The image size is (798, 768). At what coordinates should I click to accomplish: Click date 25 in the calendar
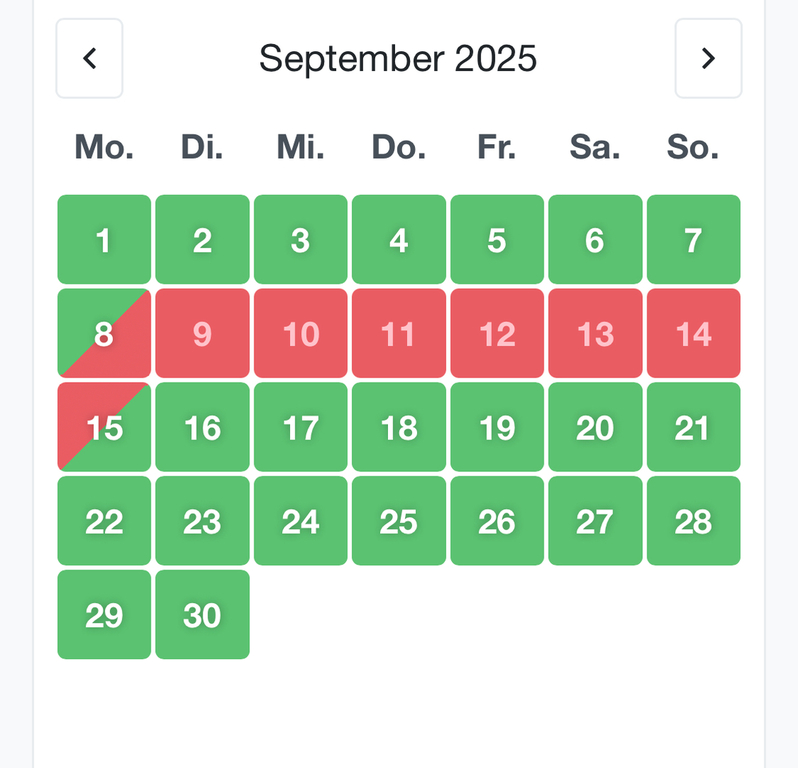tap(399, 522)
